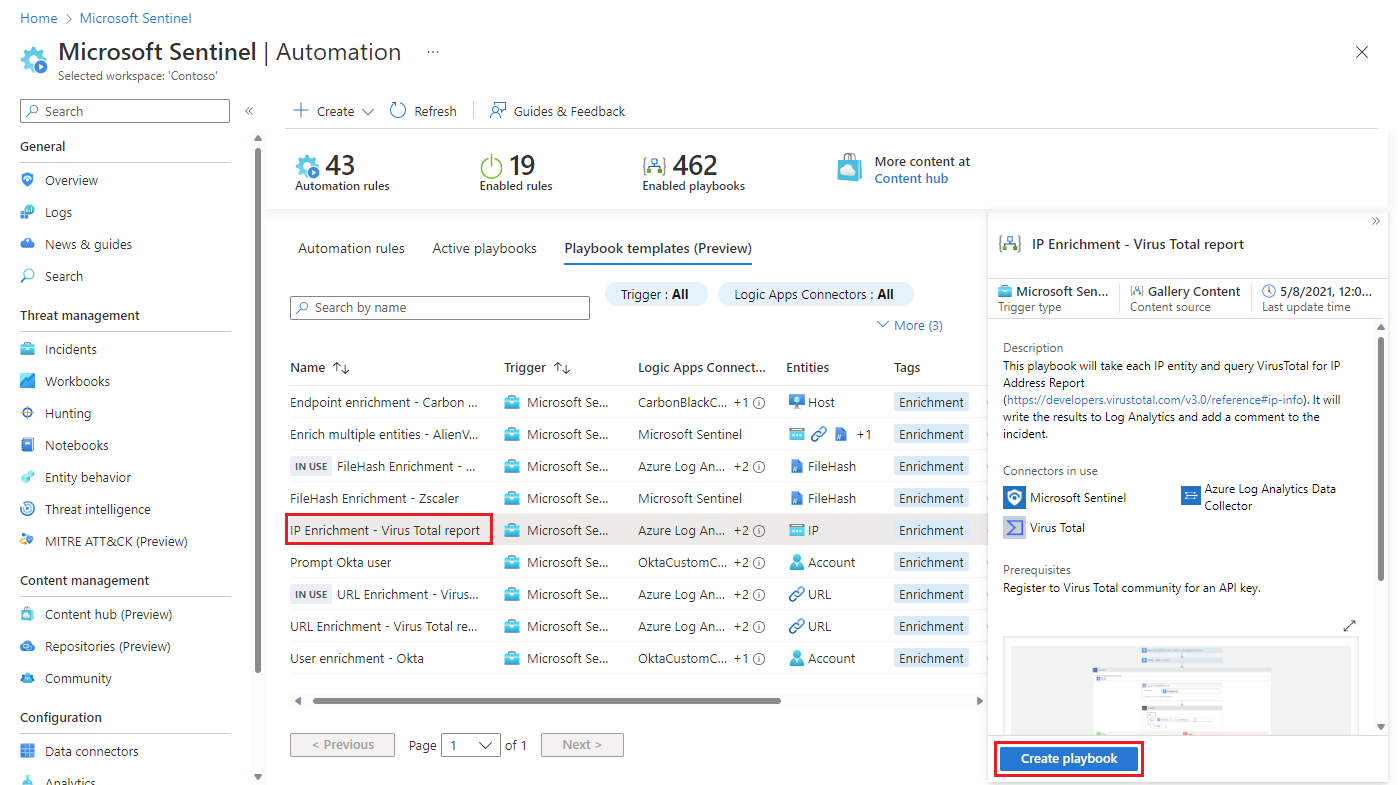Open the Content hub link
Screen dimensions: 1398x785
[911, 179]
